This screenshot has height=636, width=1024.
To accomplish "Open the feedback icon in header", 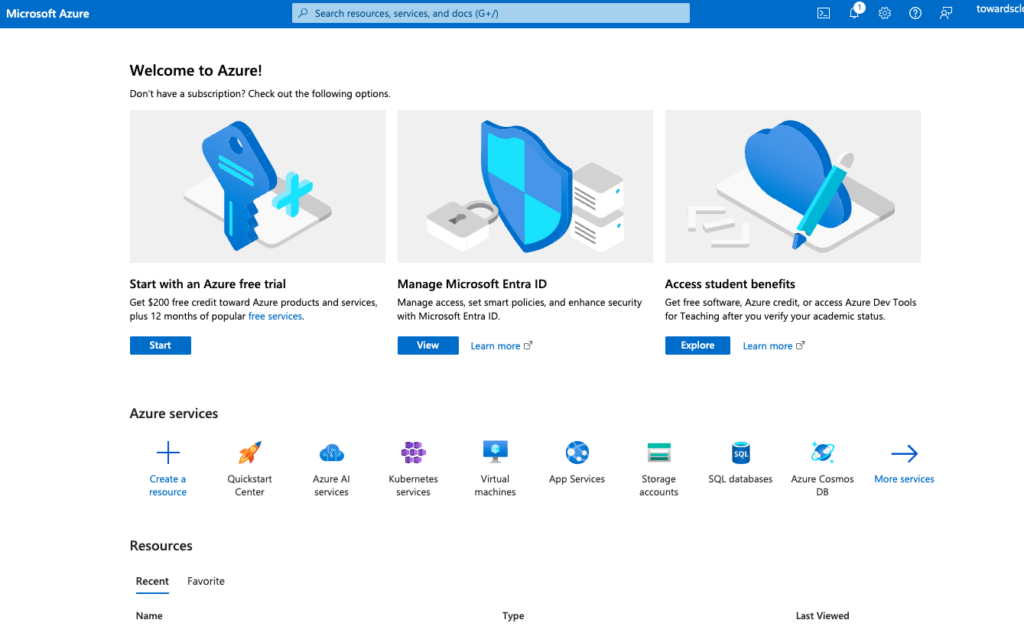I will click(x=946, y=13).
